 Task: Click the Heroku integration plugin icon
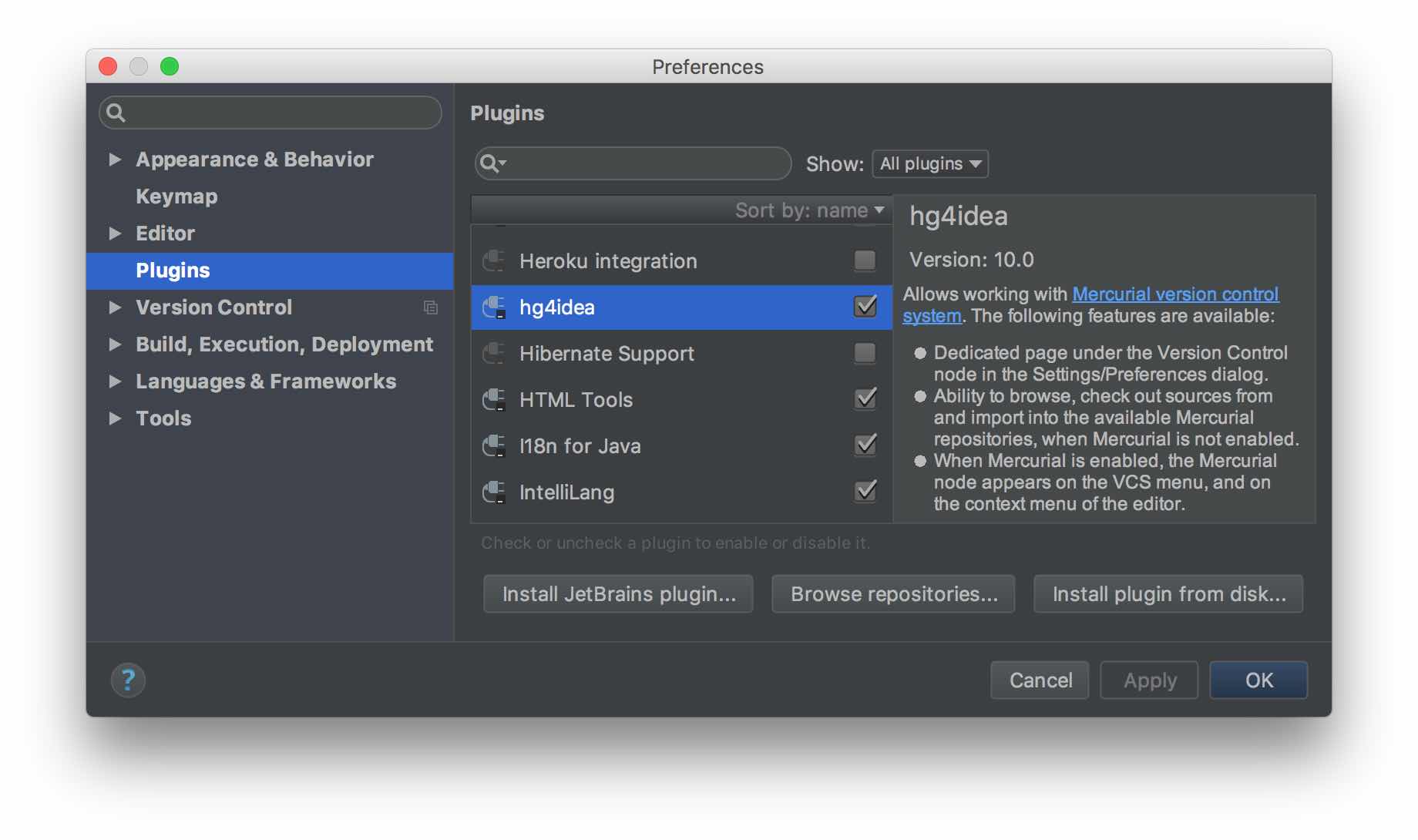click(494, 261)
